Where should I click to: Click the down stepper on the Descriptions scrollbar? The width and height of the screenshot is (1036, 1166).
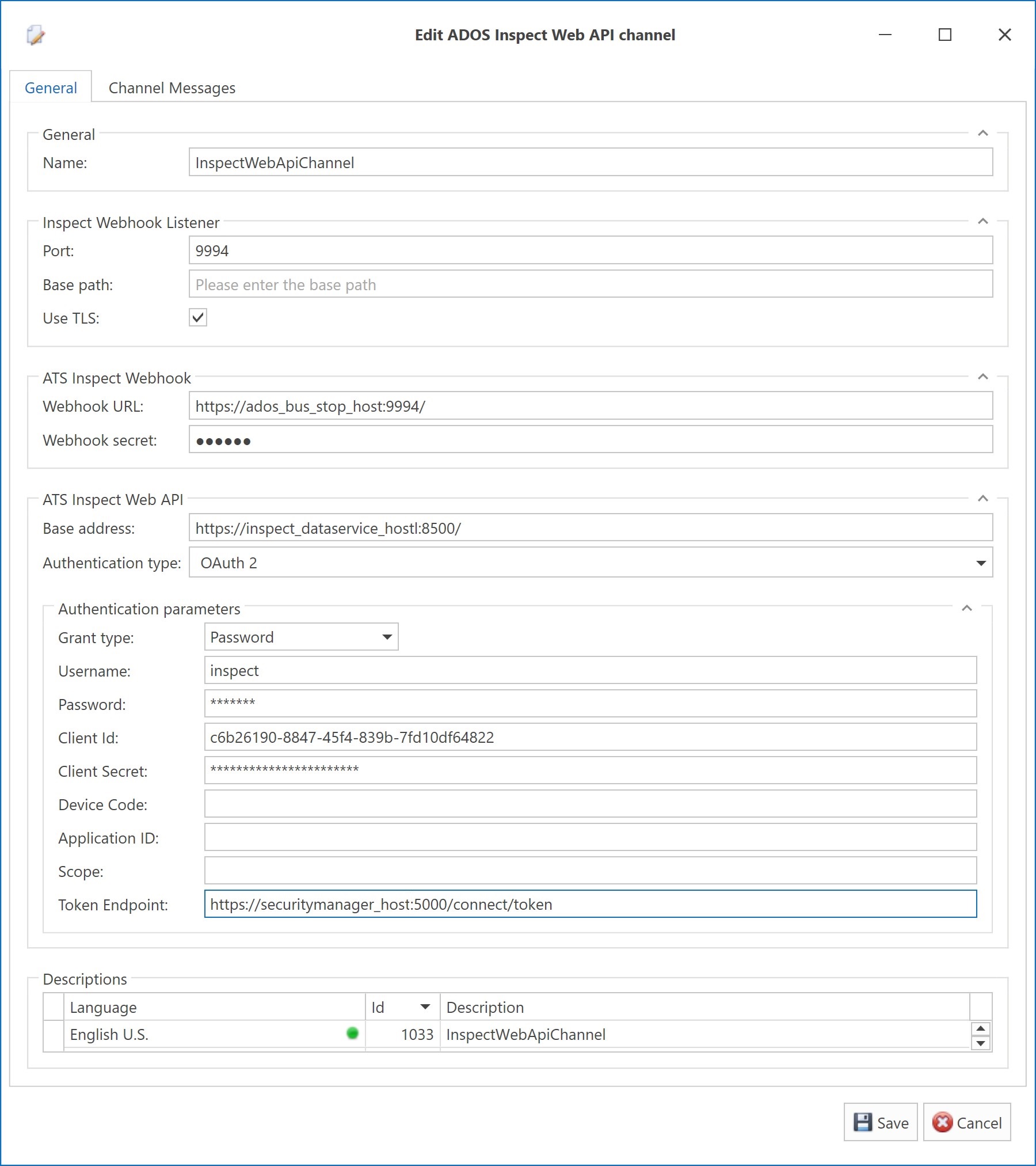pyautogui.click(x=980, y=1045)
